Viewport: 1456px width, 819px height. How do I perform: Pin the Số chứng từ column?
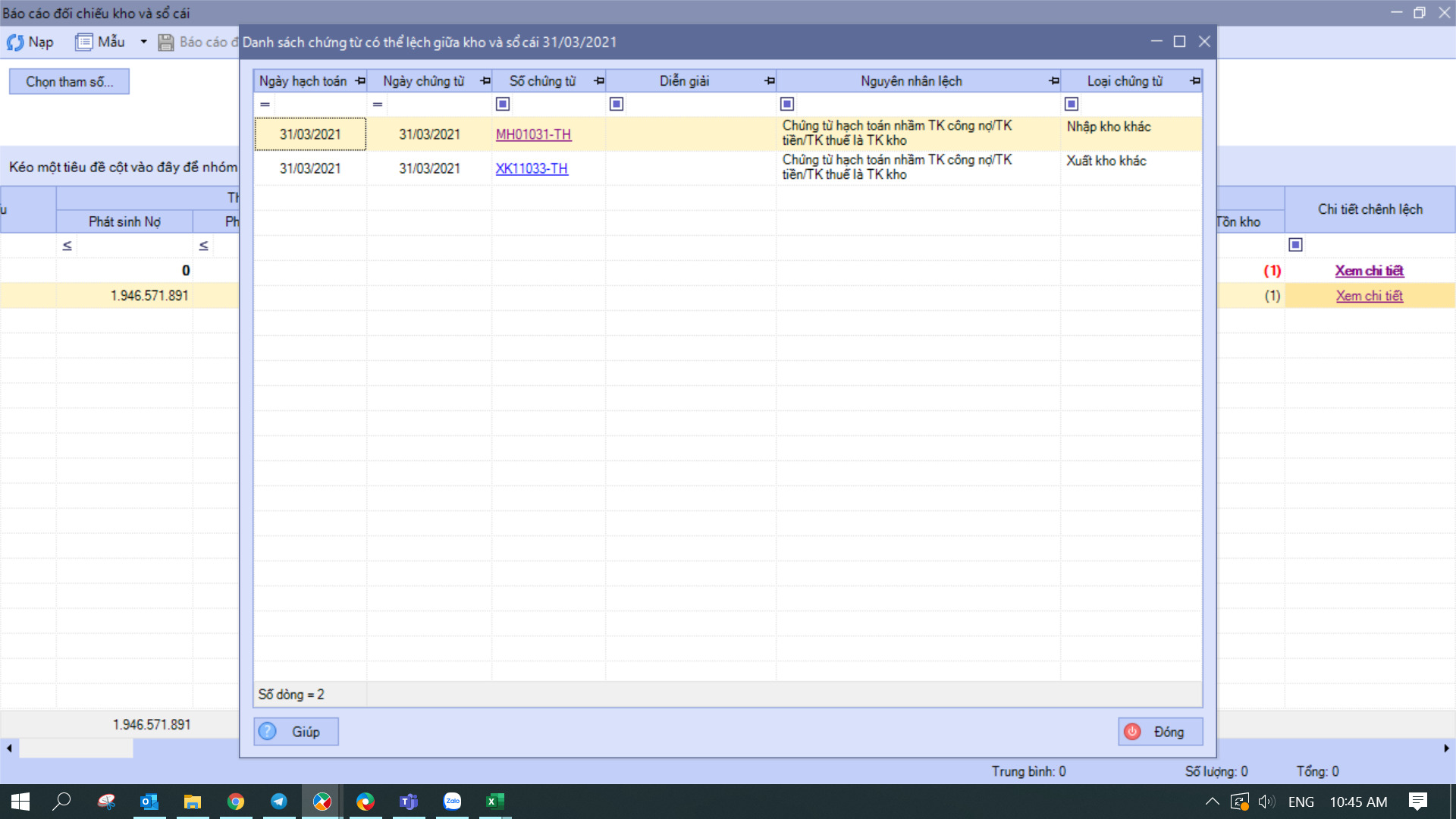coord(599,81)
